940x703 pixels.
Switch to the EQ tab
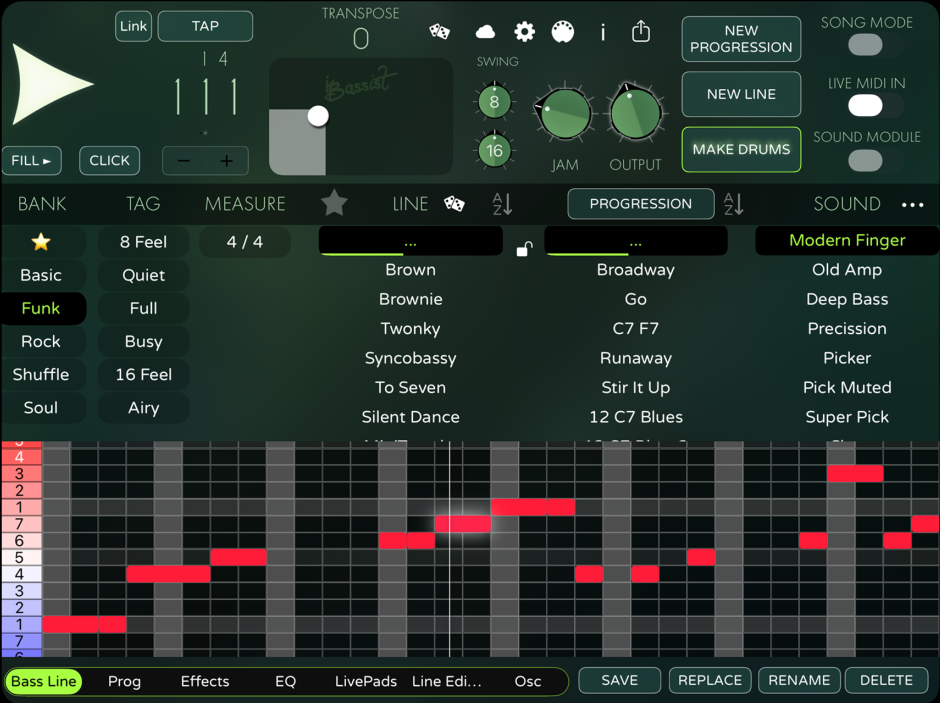click(x=285, y=681)
